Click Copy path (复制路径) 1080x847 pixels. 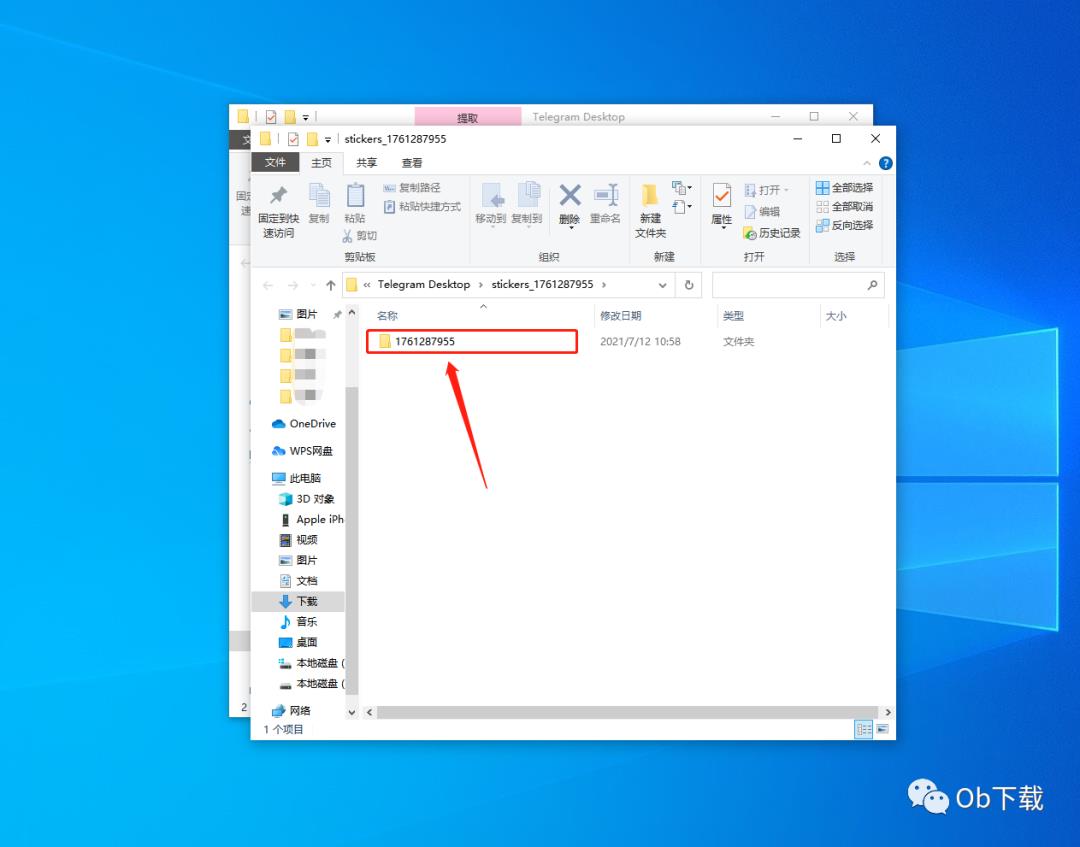pos(412,187)
